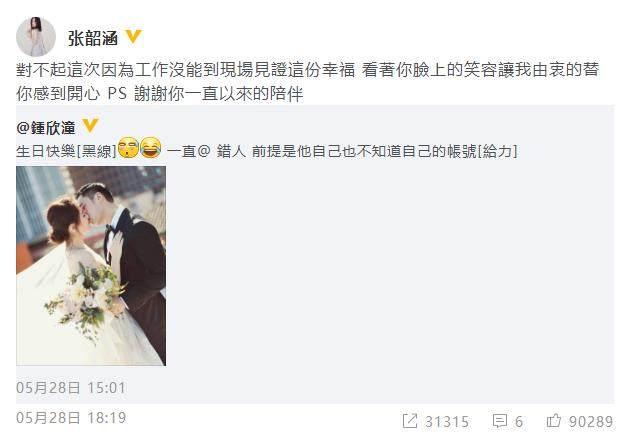
Task: Click the verified badge beside 张韶涵
Action: (x=133, y=37)
